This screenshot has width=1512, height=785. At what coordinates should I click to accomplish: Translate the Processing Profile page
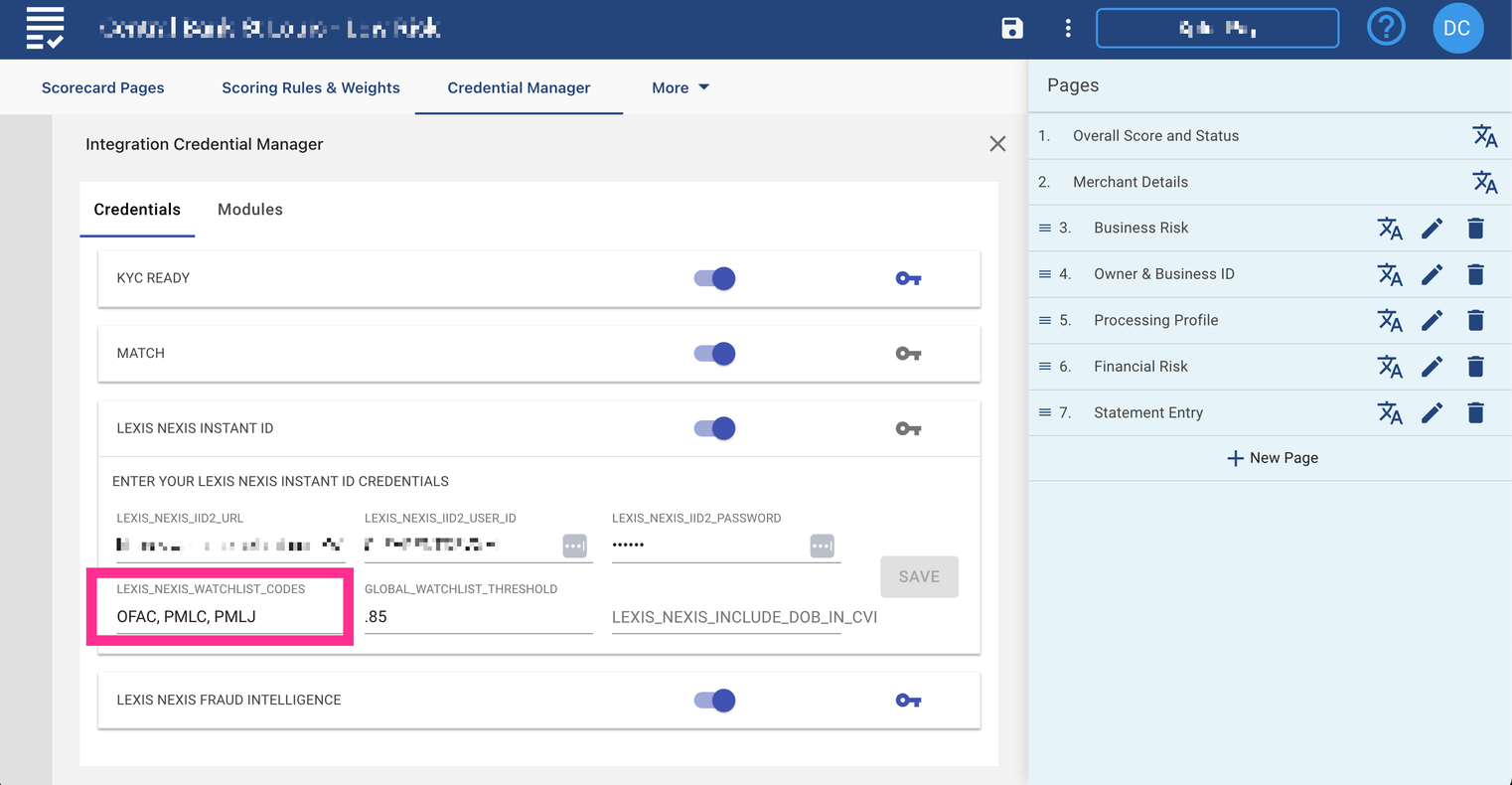pyautogui.click(x=1390, y=320)
